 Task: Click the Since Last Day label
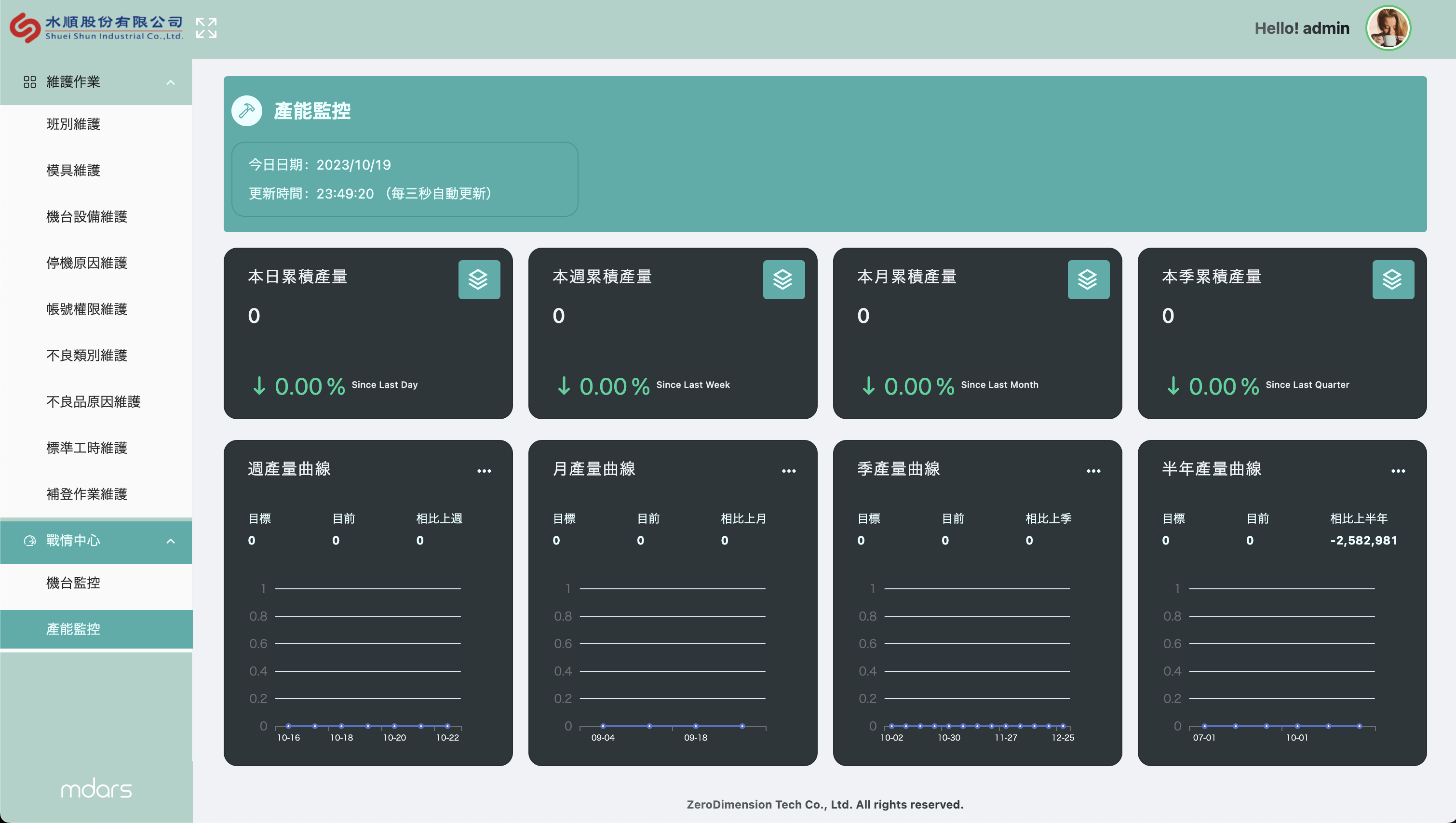385,385
